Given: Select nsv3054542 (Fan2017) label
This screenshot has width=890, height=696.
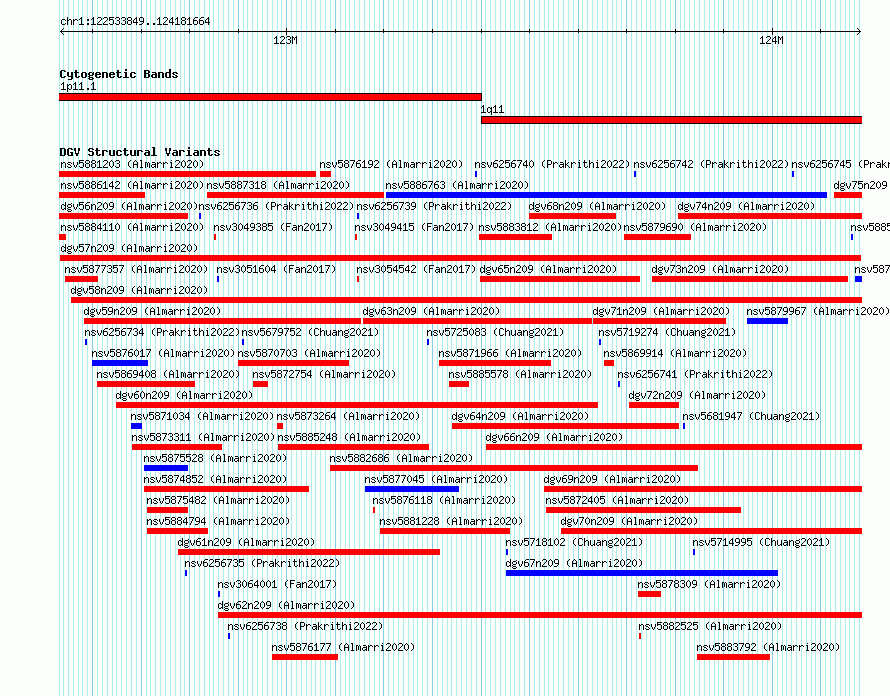Looking at the screenshot, I should click(416, 269).
